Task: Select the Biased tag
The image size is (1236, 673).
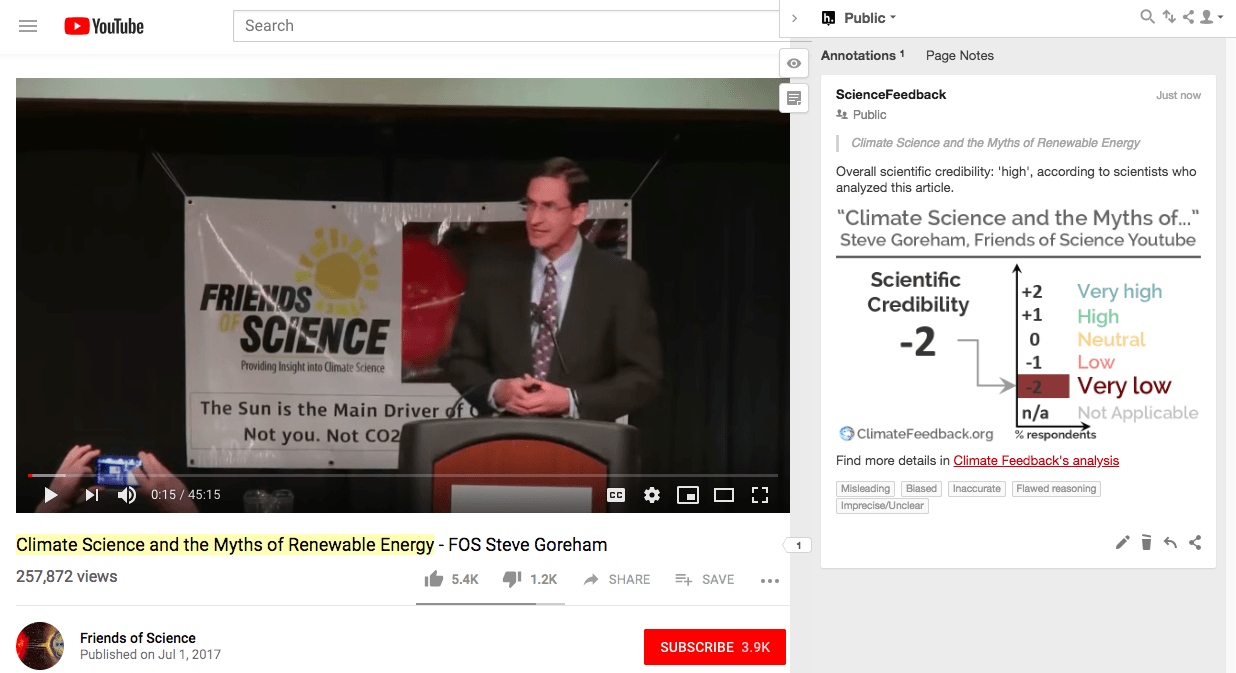Action: (921, 489)
